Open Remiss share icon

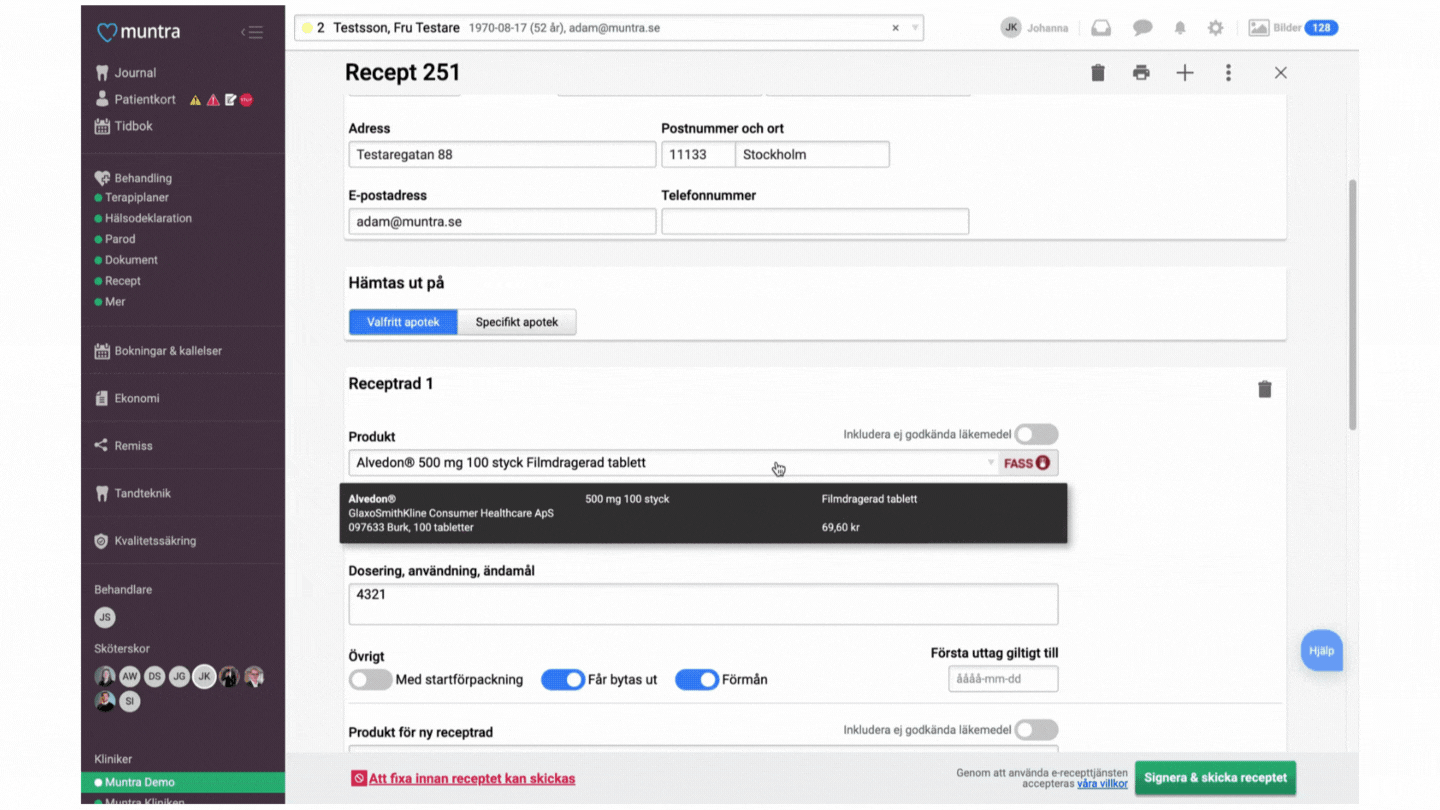point(101,445)
